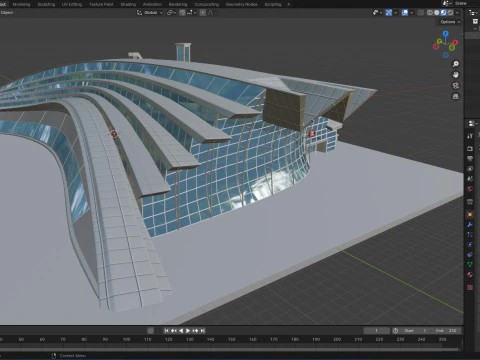Open the Animation workspace tab

coord(152,4)
